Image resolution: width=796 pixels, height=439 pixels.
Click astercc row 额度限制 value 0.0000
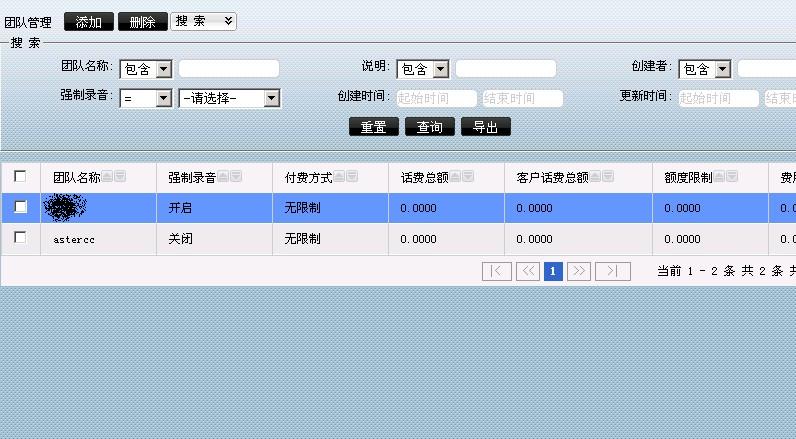point(682,239)
